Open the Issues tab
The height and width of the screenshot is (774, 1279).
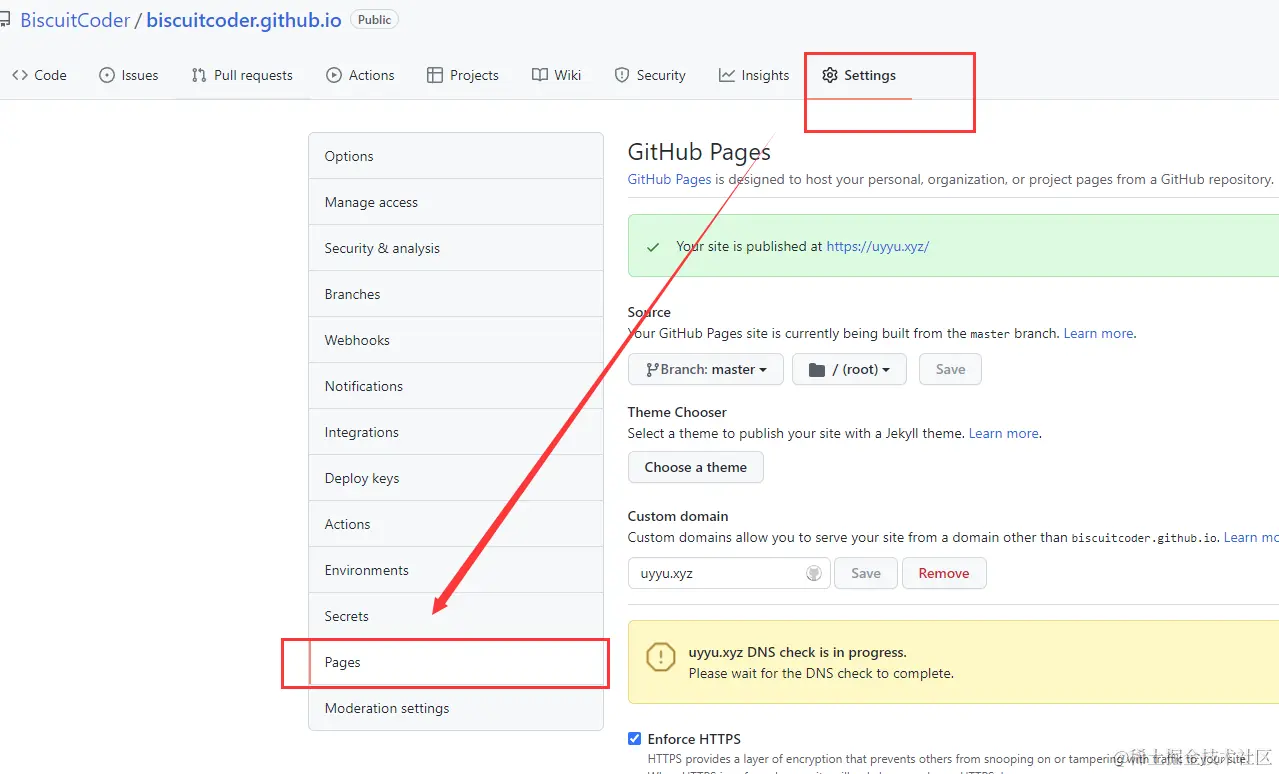[129, 75]
